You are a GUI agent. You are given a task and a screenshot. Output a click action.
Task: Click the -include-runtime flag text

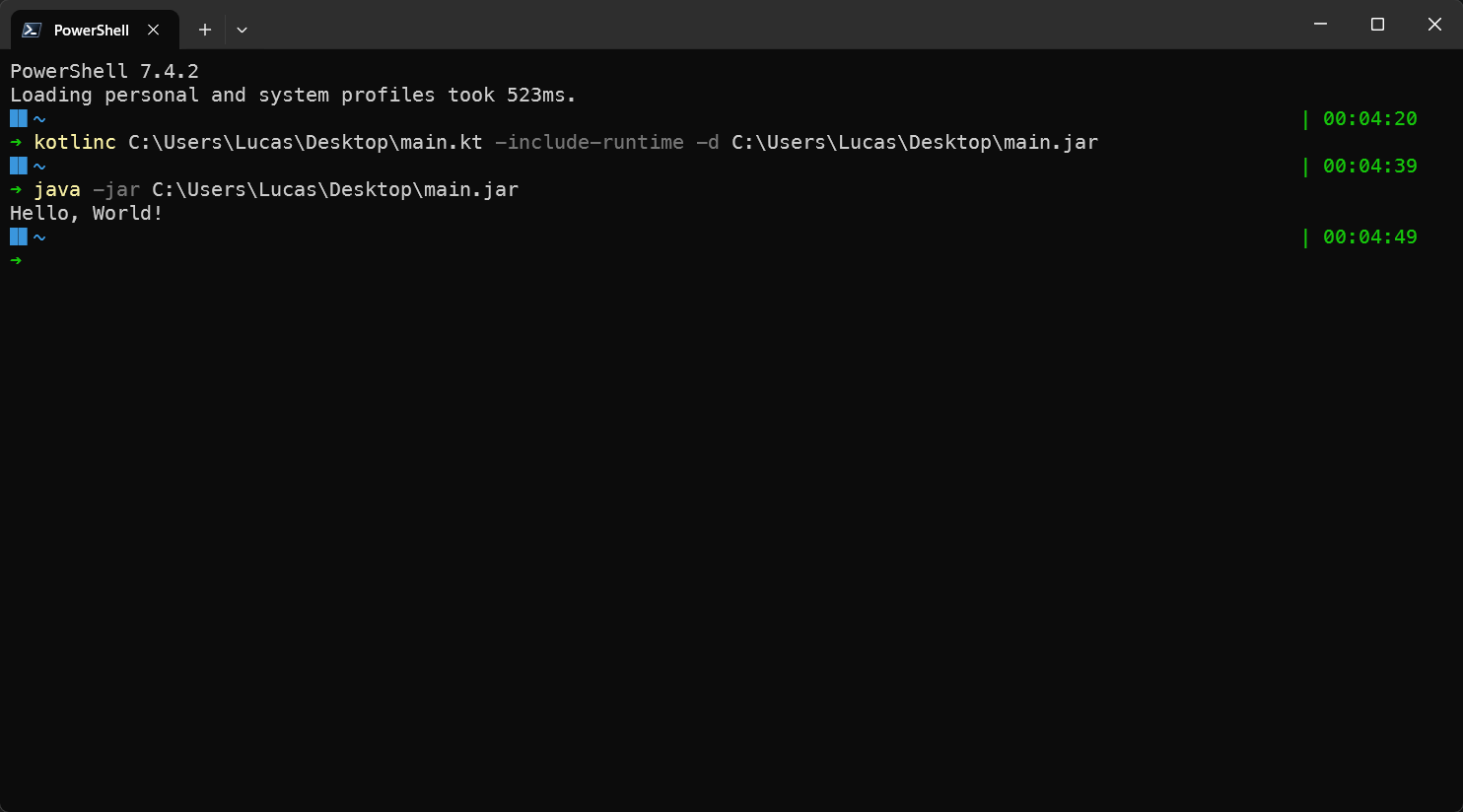click(590, 142)
